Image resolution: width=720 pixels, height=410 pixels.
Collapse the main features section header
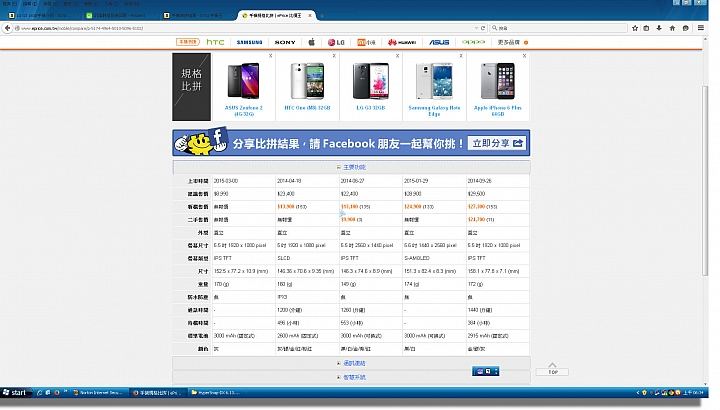point(351,167)
